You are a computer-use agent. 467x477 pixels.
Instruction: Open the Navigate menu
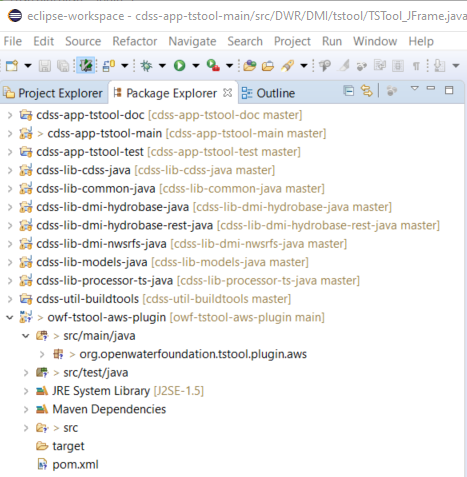[192, 41]
